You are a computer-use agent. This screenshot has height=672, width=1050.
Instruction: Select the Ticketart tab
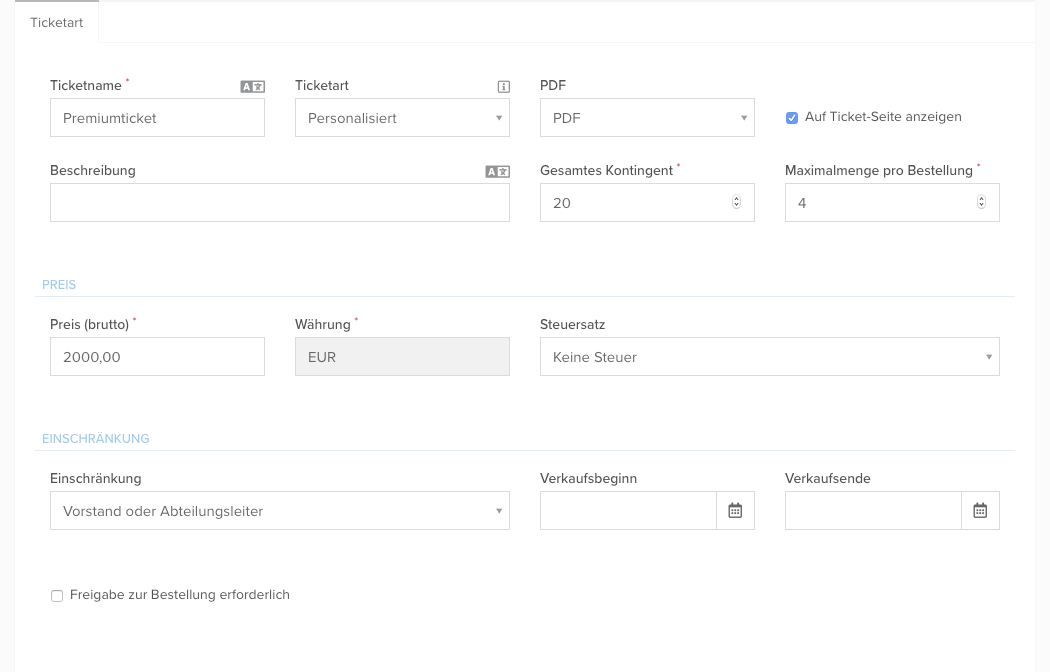57,22
